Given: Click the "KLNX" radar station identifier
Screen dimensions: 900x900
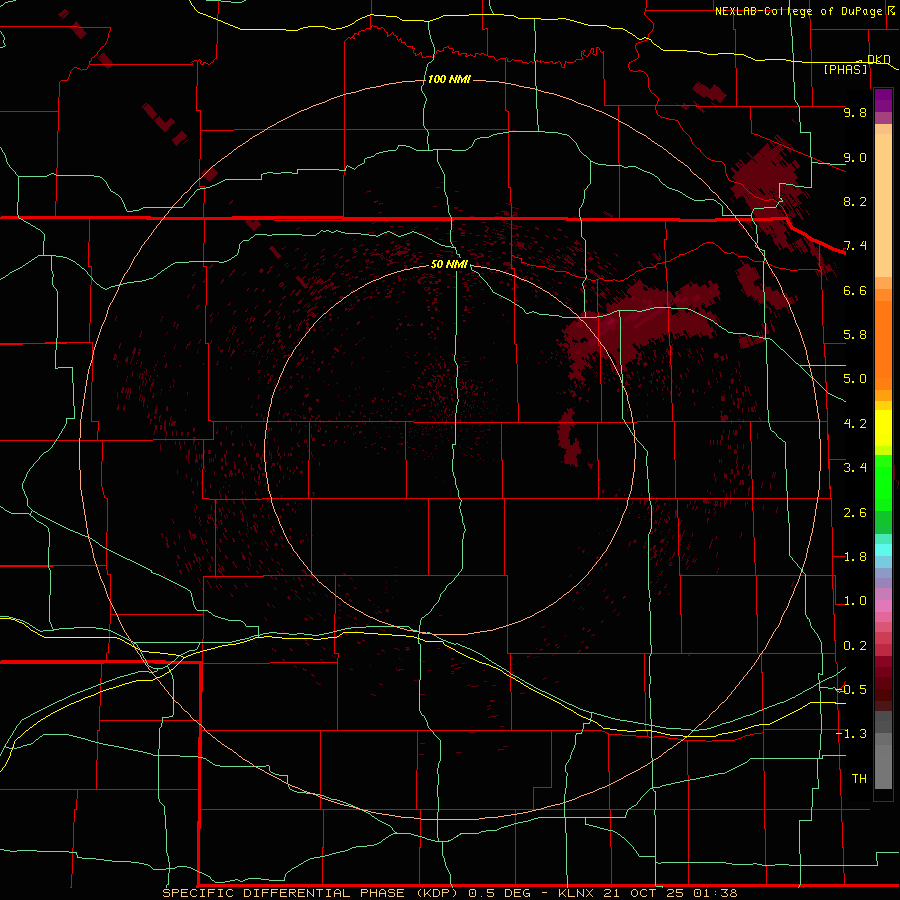Looking at the screenshot, I should pos(578,893).
